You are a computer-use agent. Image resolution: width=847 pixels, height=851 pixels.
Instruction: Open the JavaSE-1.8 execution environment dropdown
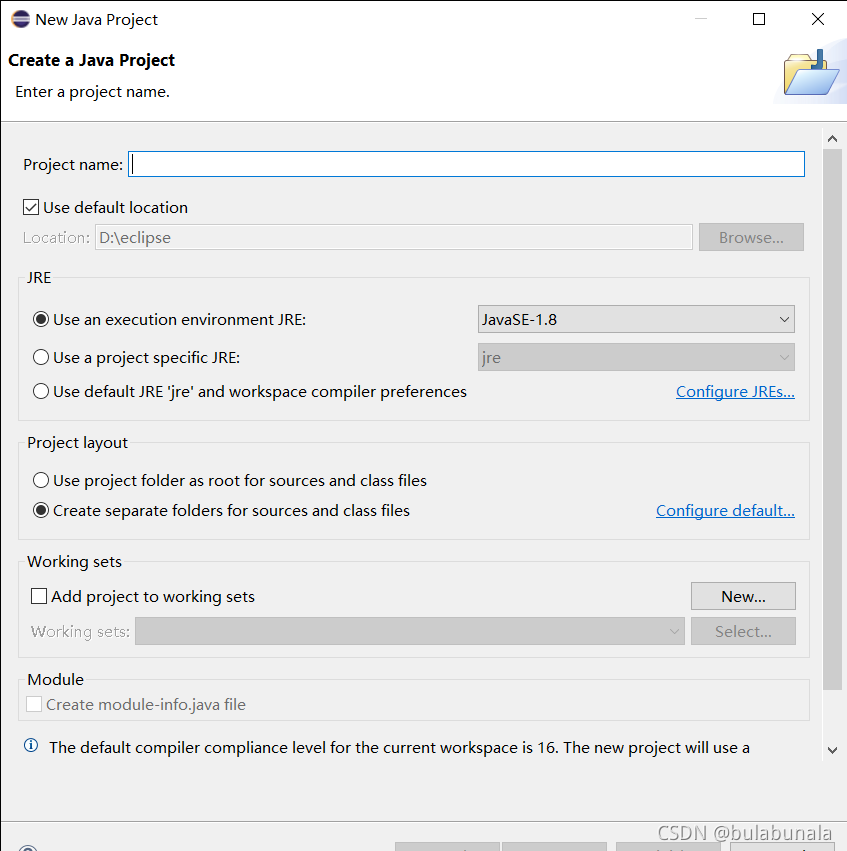636,319
